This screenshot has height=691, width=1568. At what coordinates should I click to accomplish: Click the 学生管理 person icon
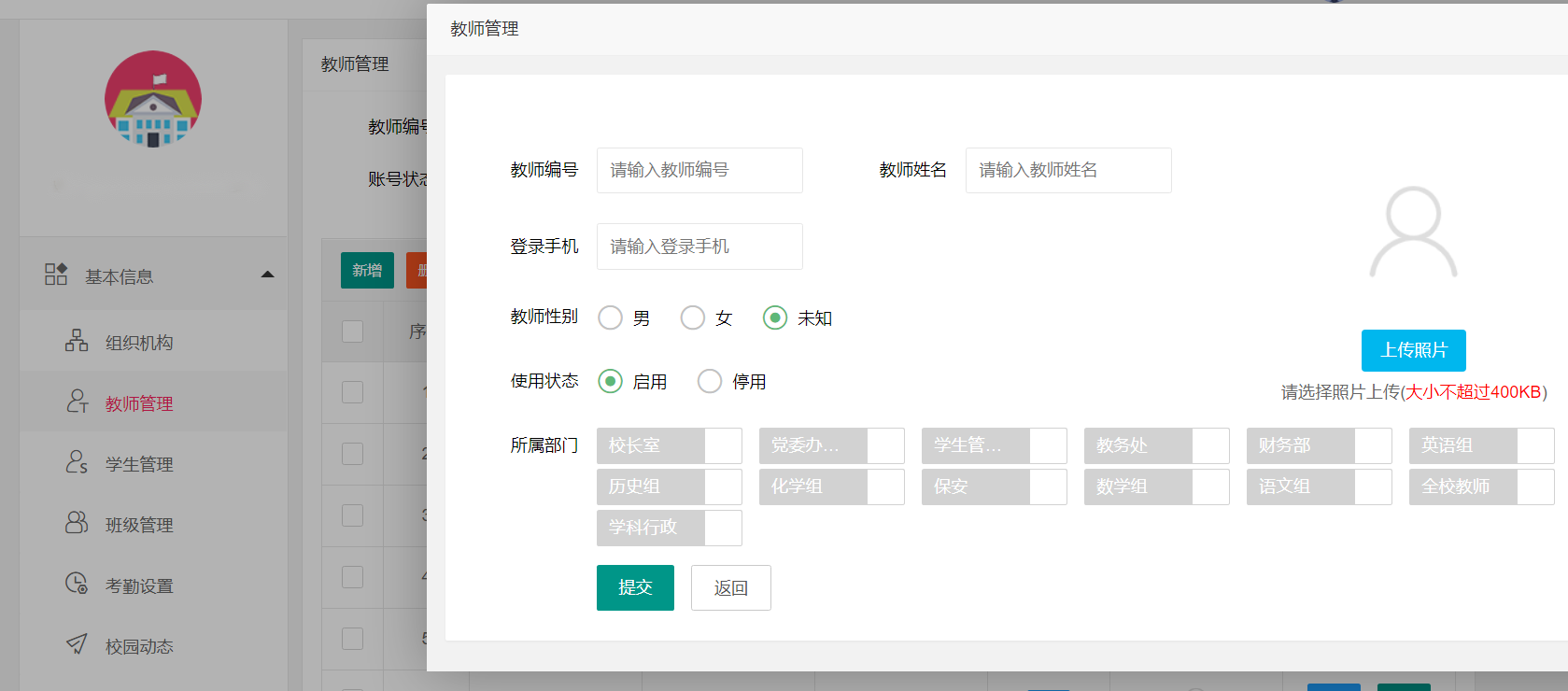pyautogui.click(x=77, y=462)
